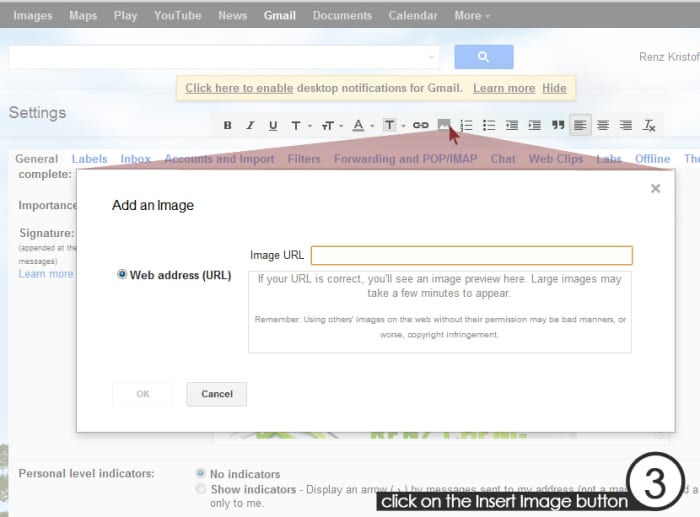Go to Maps in Google bar
The height and width of the screenshot is (517, 700).
pos(83,16)
